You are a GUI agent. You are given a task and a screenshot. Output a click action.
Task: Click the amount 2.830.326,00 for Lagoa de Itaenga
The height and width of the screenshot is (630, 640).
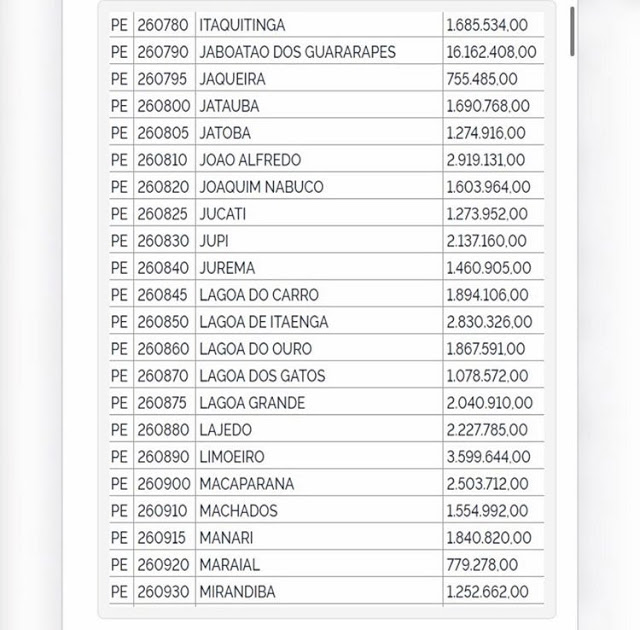489,321
